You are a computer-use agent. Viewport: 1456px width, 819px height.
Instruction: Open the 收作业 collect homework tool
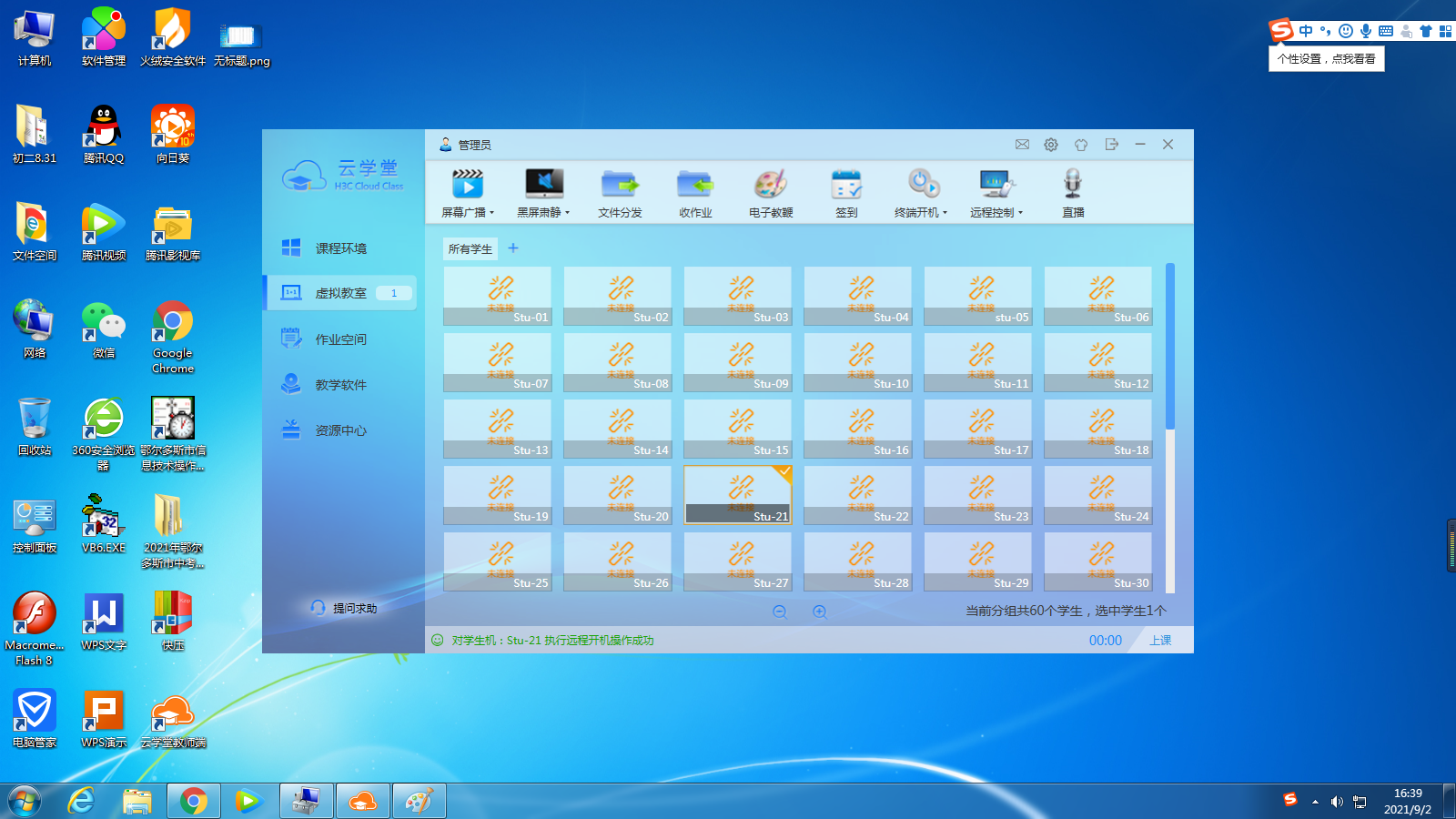pyautogui.click(x=695, y=186)
